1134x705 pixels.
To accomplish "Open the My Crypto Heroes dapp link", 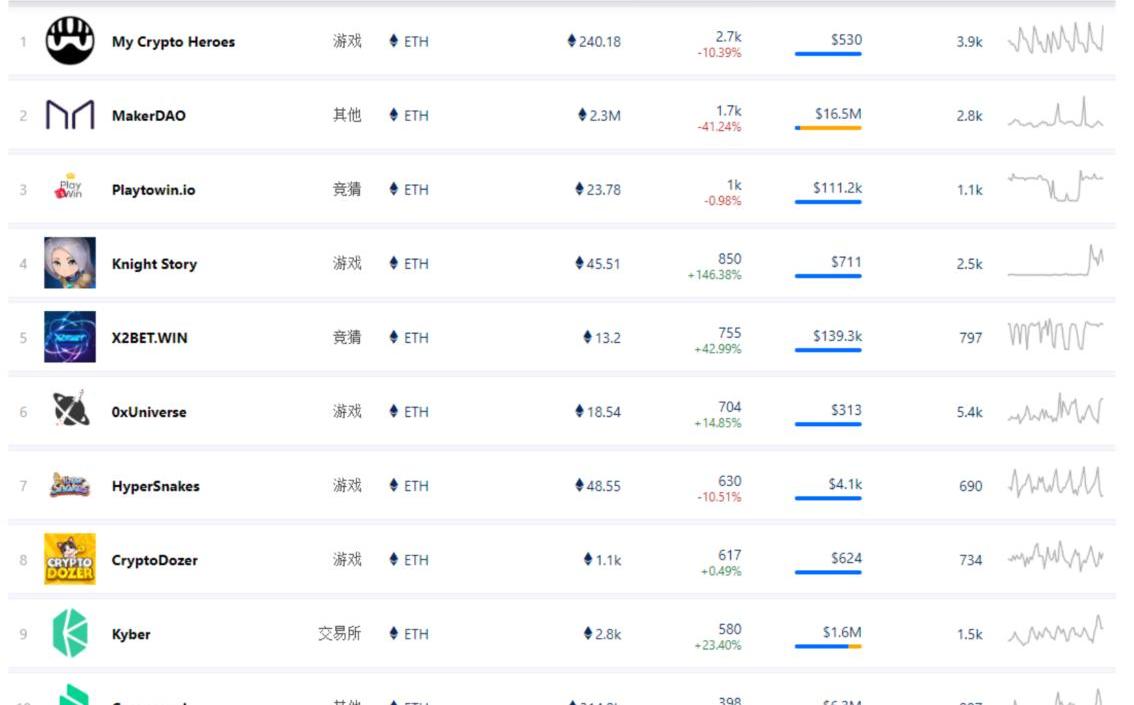I will pos(173,42).
